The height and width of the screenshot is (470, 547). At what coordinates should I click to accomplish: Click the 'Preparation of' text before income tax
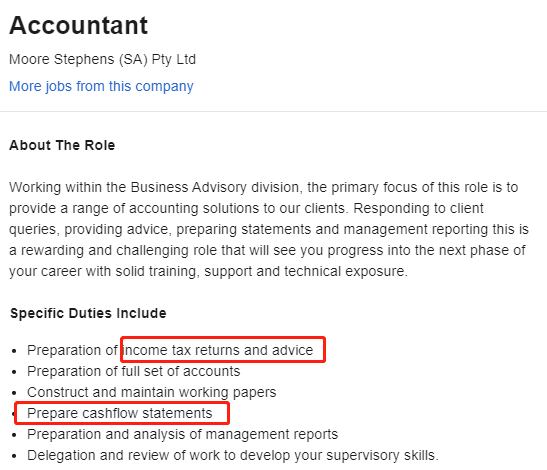73,350
